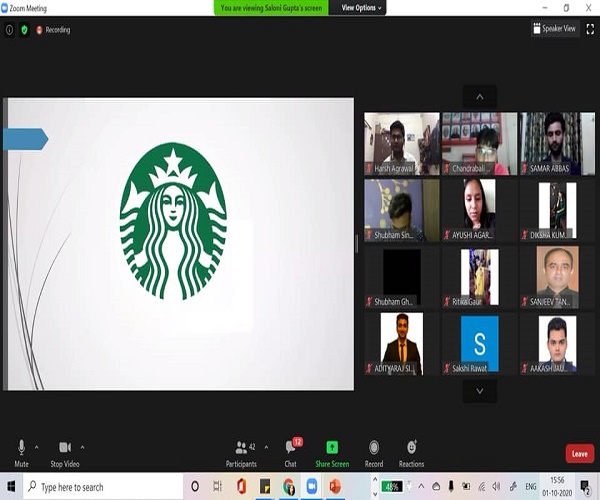Select Shubham Sin... video tile

[402, 210]
